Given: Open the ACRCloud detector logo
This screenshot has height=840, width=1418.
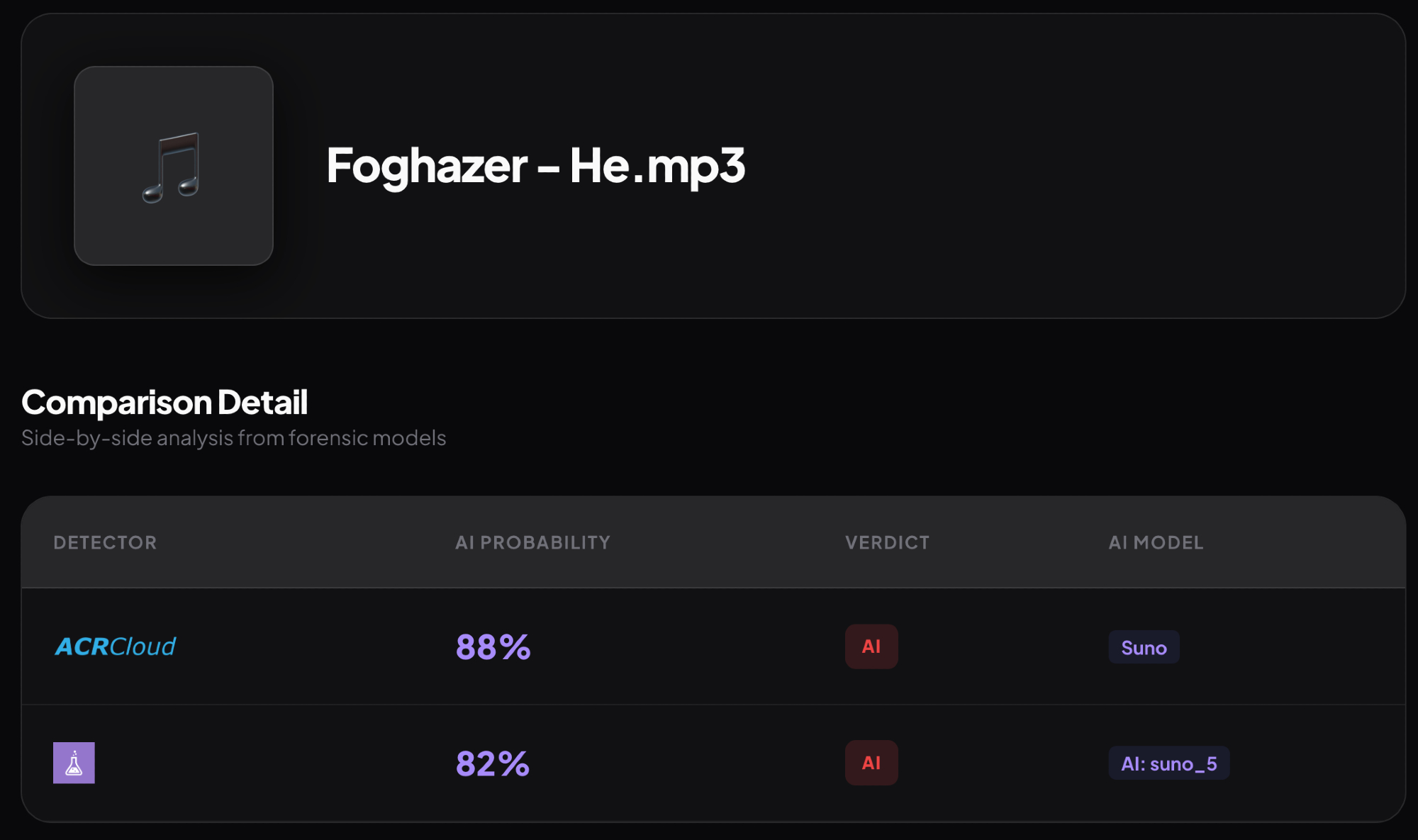Looking at the screenshot, I should 116,646.
